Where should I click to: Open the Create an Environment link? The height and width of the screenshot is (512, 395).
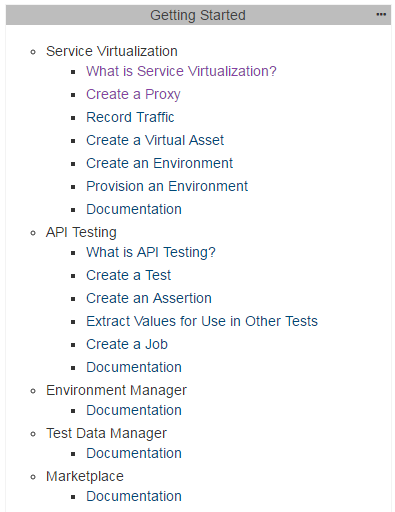click(160, 163)
